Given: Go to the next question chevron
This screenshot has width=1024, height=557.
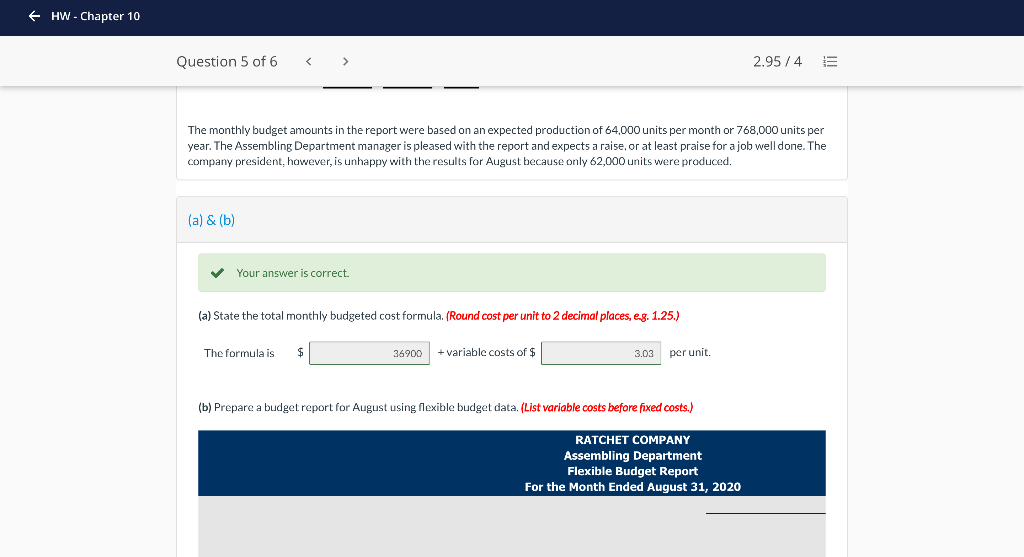Looking at the screenshot, I should coord(345,61).
